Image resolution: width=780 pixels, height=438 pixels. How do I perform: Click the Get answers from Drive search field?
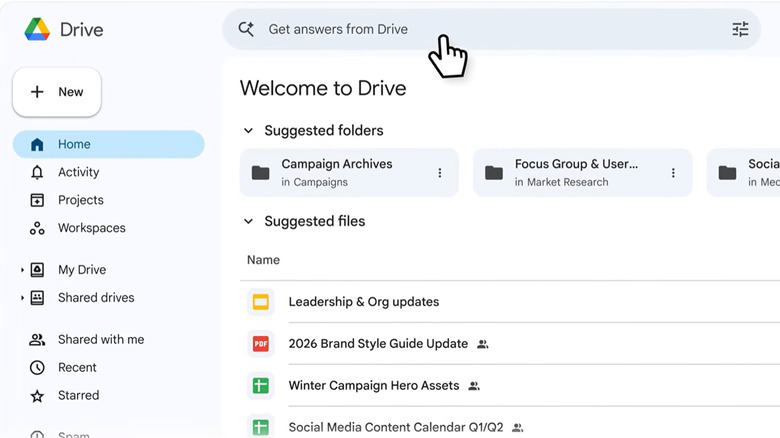(x=491, y=29)
